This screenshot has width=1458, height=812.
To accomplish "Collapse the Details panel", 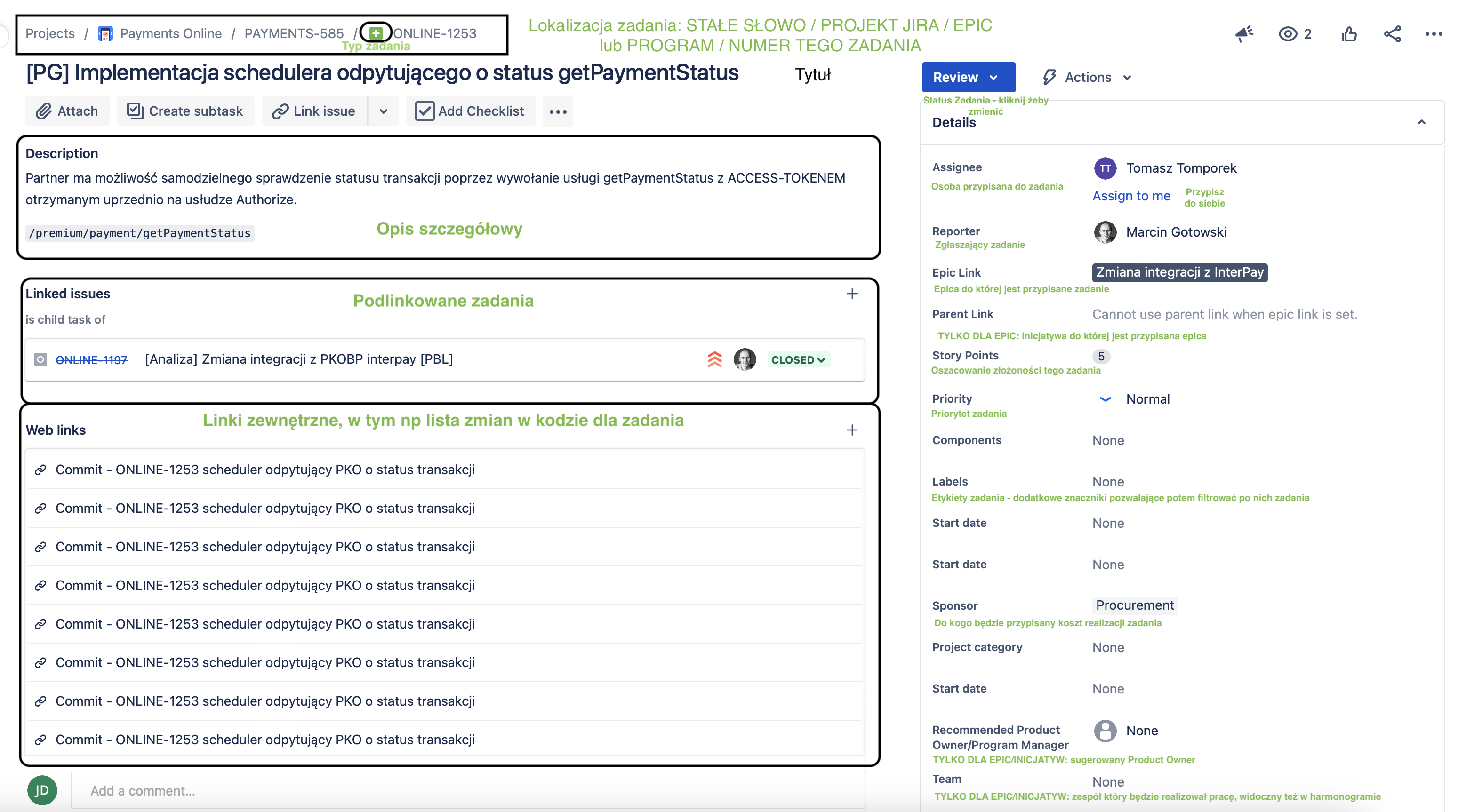I will point(1422,122).
